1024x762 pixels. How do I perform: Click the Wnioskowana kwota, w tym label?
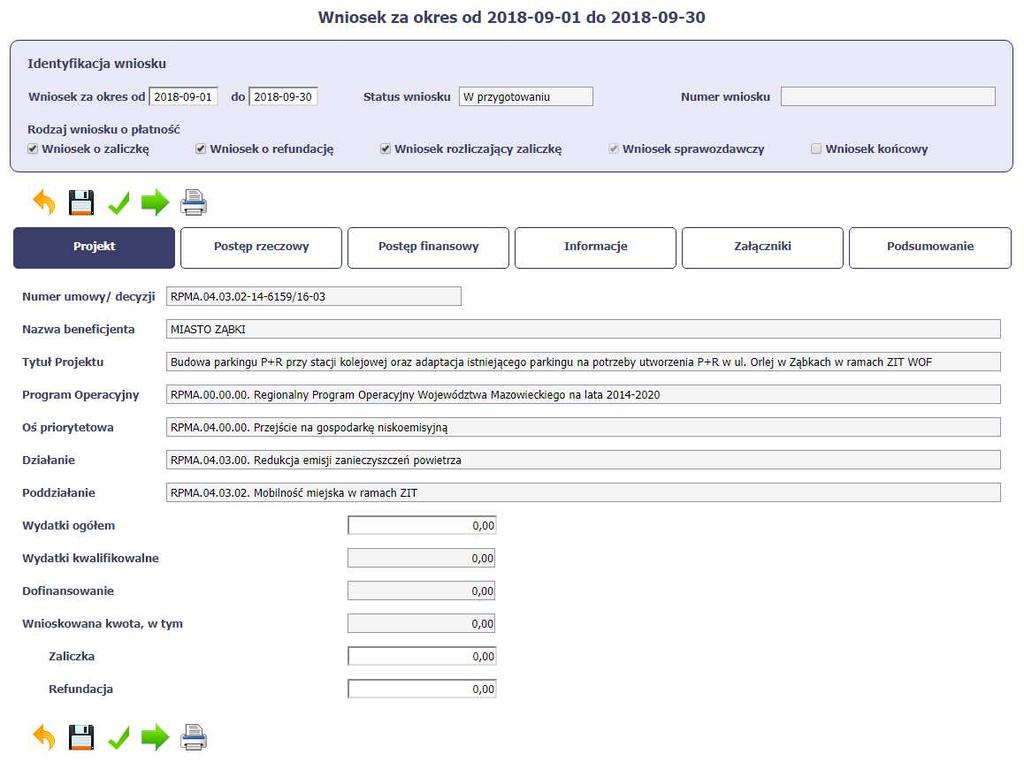pos(103,623)
